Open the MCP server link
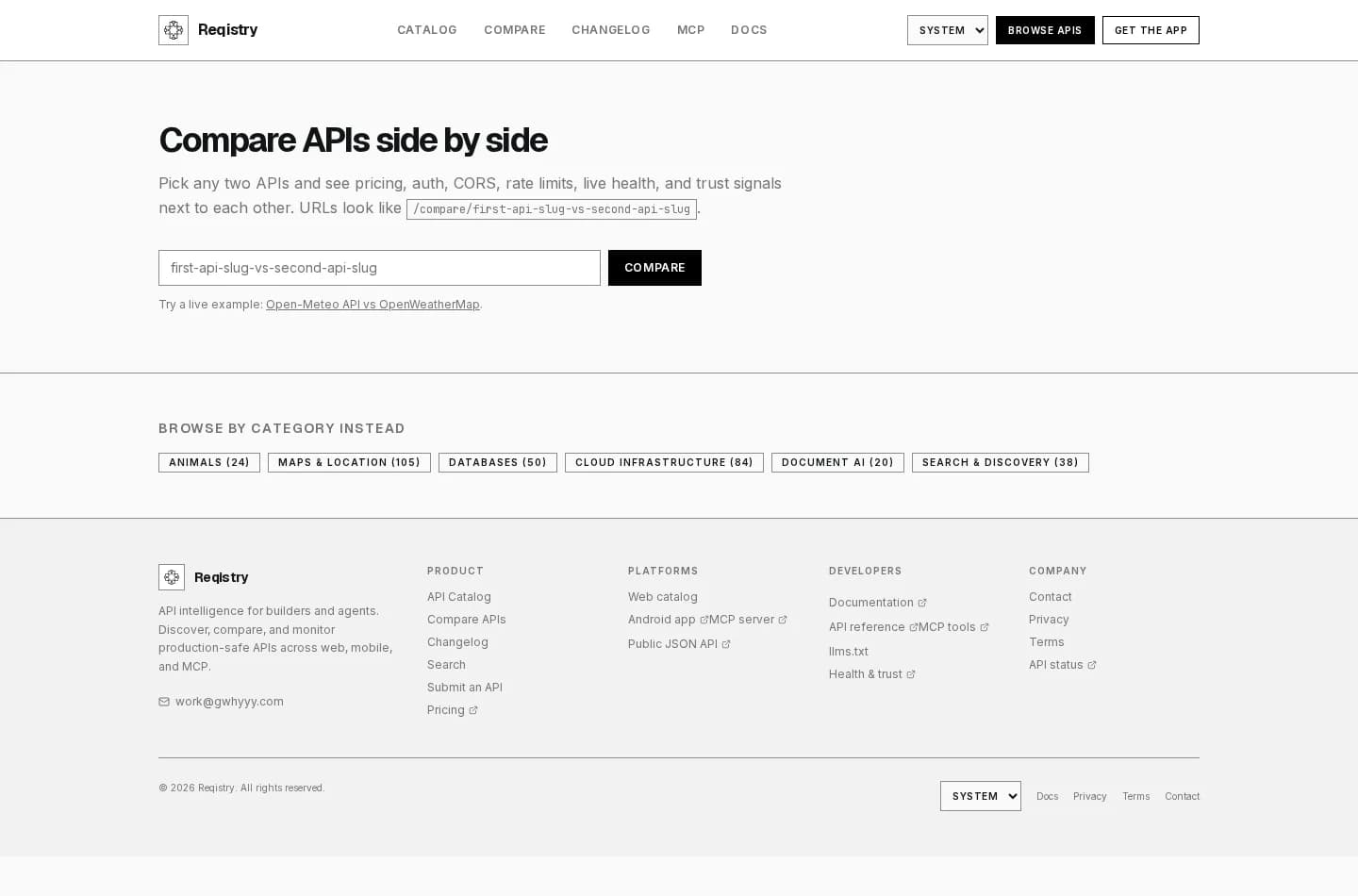This screenshot has width=1358, height=896. (x=748, y=620)
